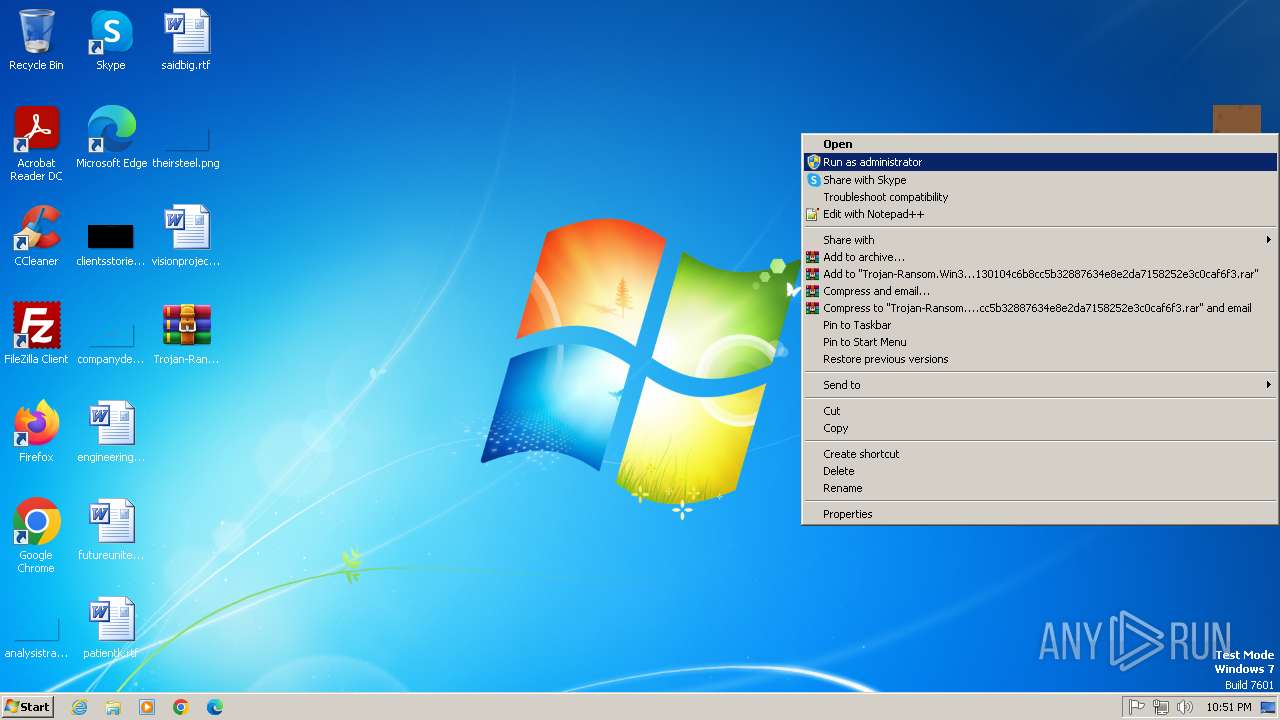The height and width of the screenshot is (720, 1280).
Task: Choose Cut from context menu
Action: [1040, 411]
